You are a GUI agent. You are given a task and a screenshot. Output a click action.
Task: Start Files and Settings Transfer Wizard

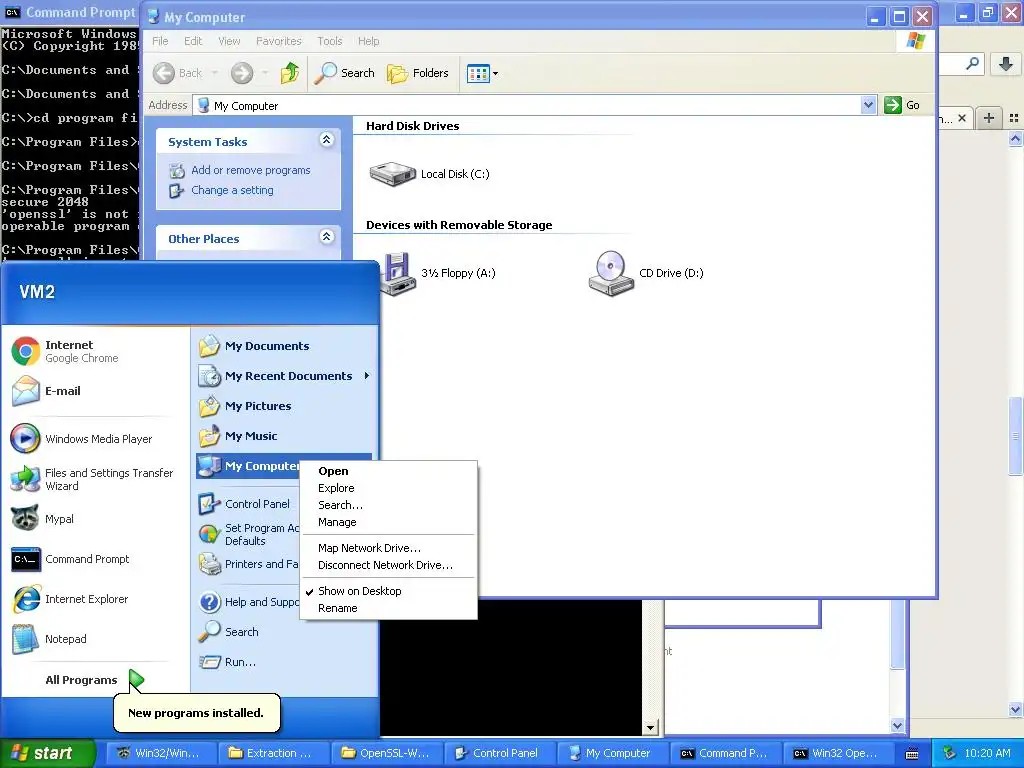coord(91,479)
